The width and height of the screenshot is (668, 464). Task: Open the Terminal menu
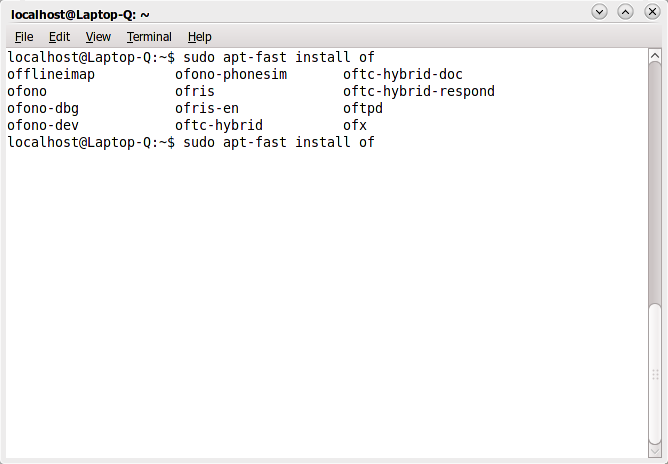click(149, 37)
